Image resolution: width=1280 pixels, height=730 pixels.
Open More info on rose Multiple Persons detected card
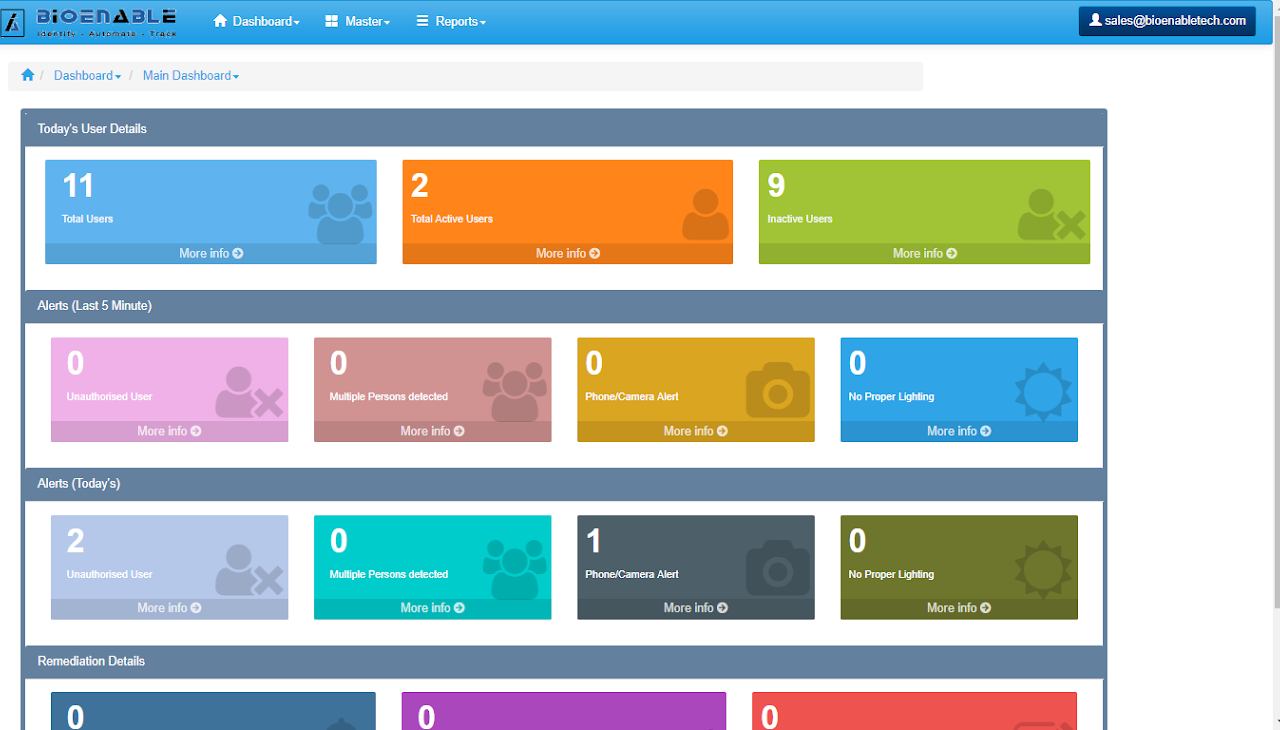click(433, 431)
